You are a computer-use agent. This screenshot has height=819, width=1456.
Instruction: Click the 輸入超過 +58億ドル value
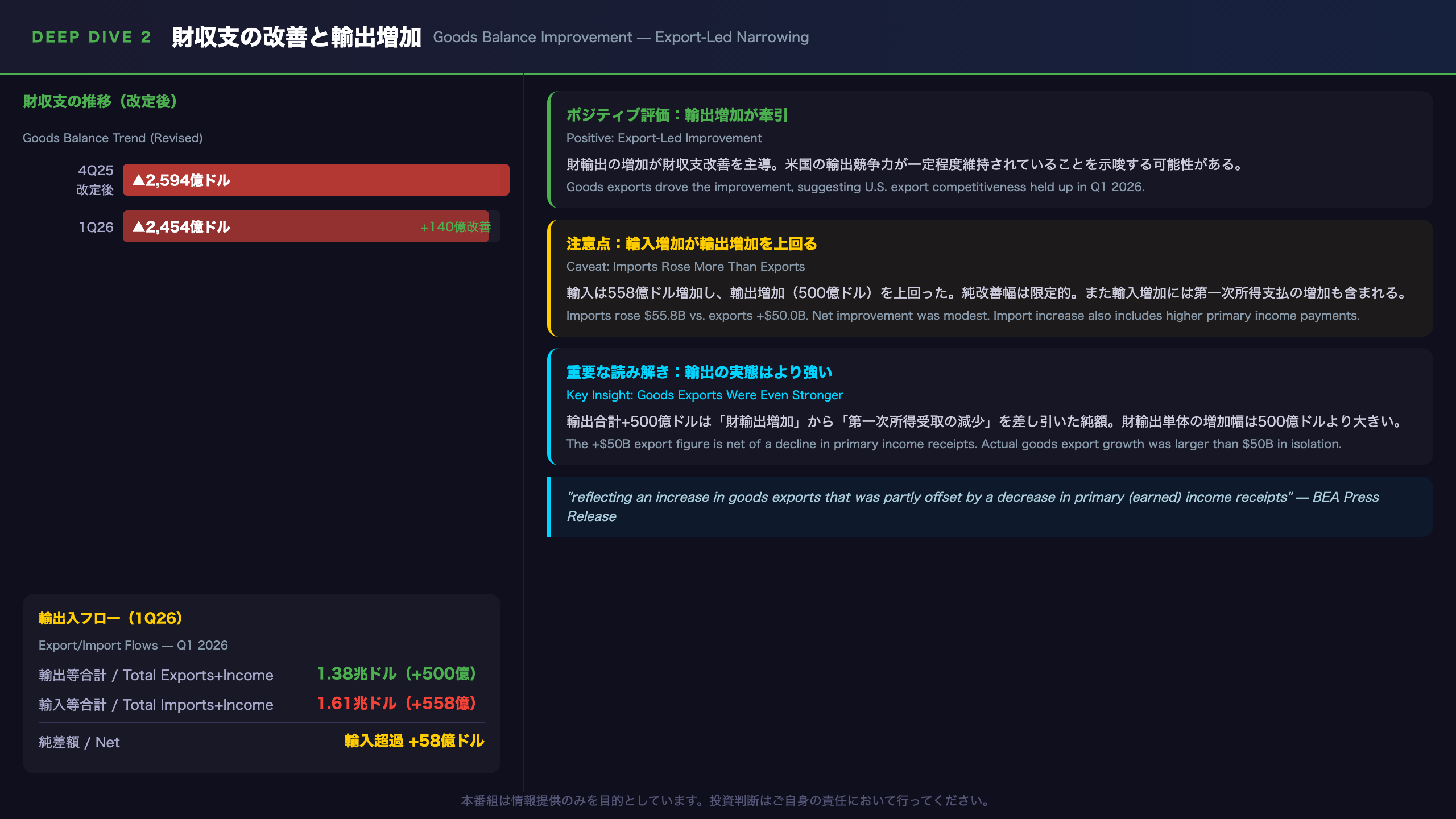(x=414, y=741)
